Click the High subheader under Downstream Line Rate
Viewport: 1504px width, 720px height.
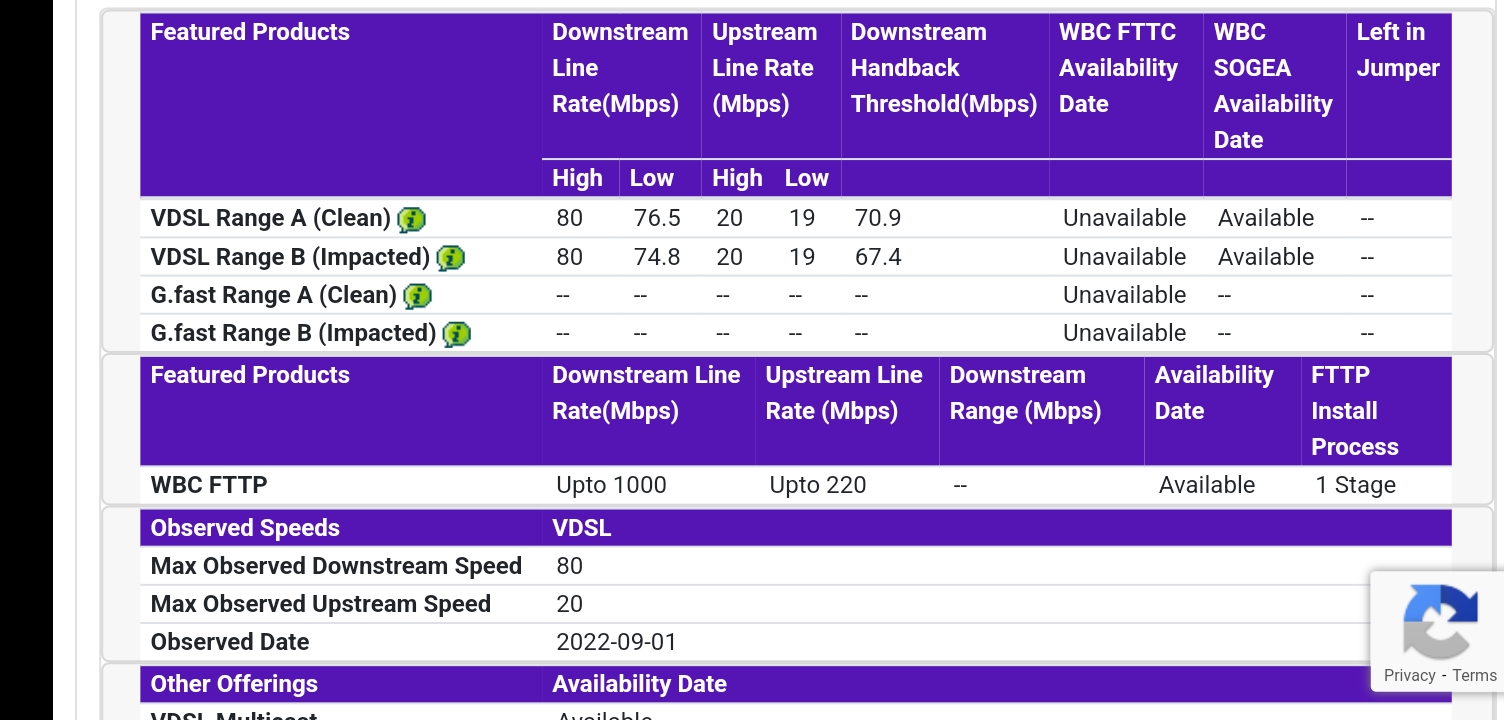point(578,178)
